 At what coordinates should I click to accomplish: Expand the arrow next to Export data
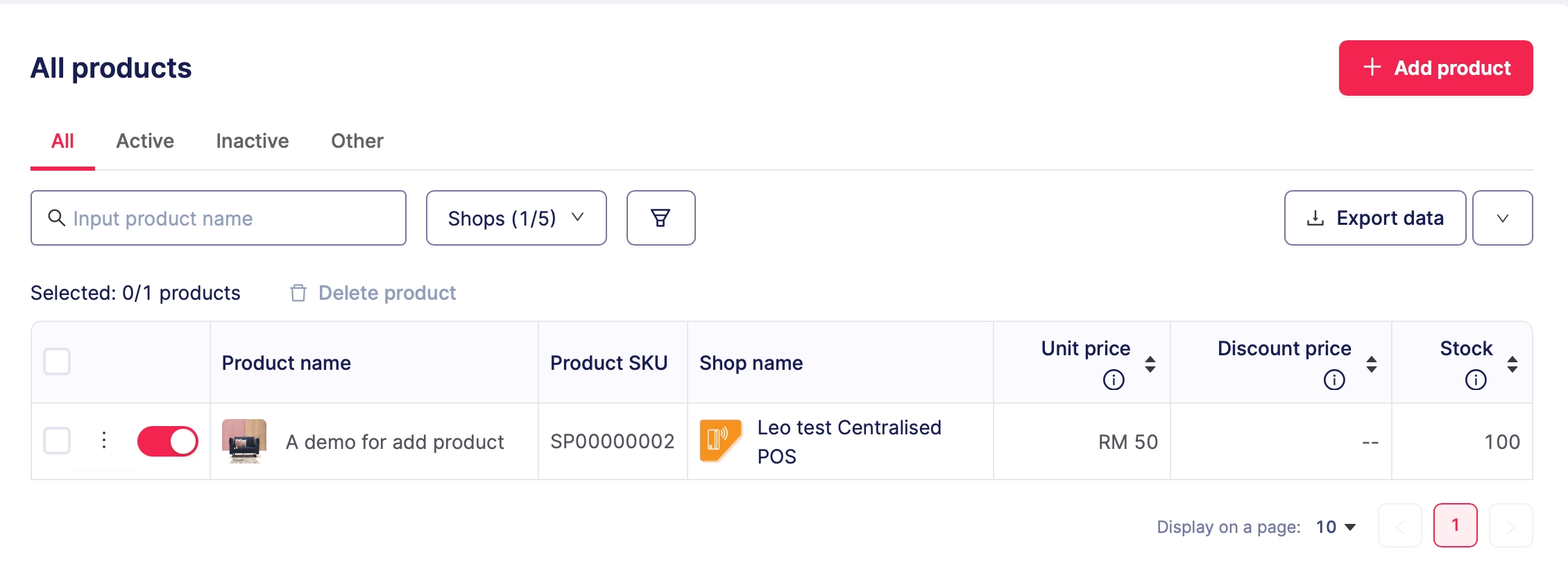(x=1503, y=218)
